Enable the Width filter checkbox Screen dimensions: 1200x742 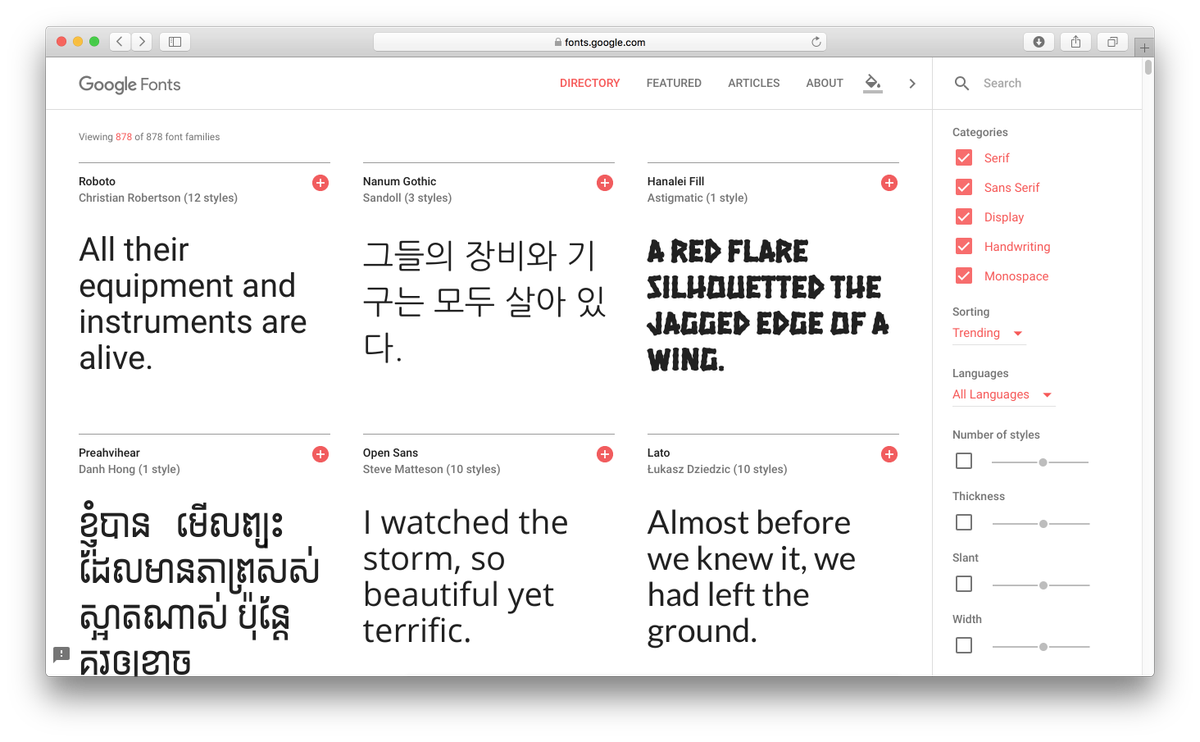(x=964, y=645)
